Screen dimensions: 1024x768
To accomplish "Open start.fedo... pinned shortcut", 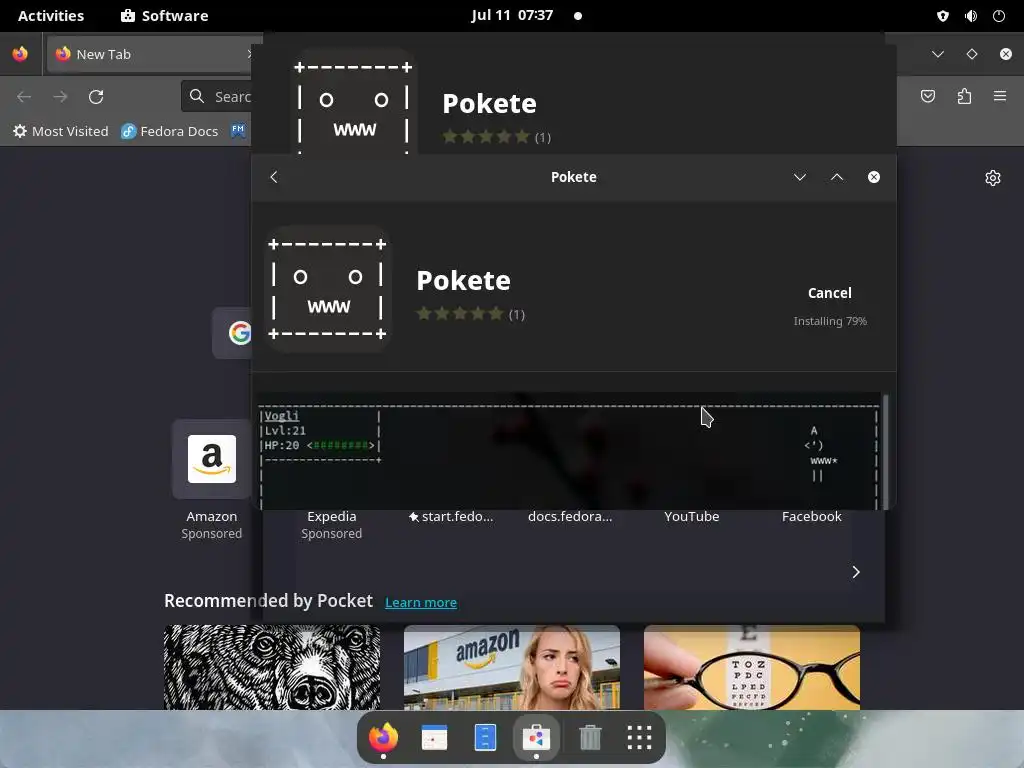I will click(451, 516).
